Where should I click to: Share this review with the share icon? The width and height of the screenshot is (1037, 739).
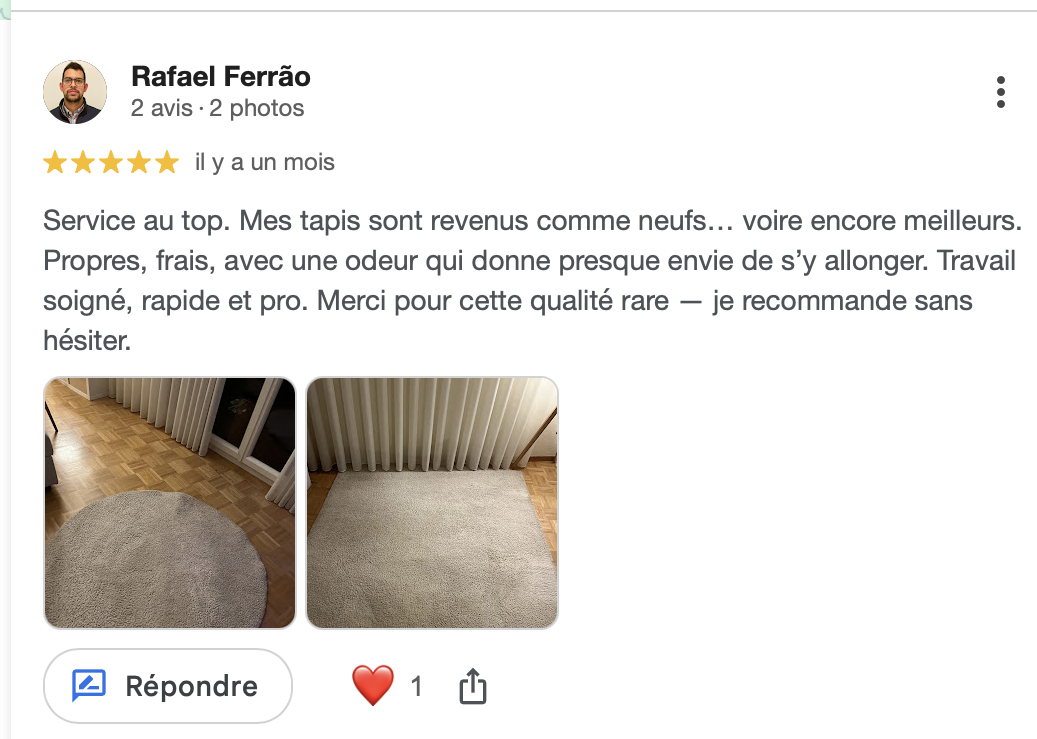472,686
